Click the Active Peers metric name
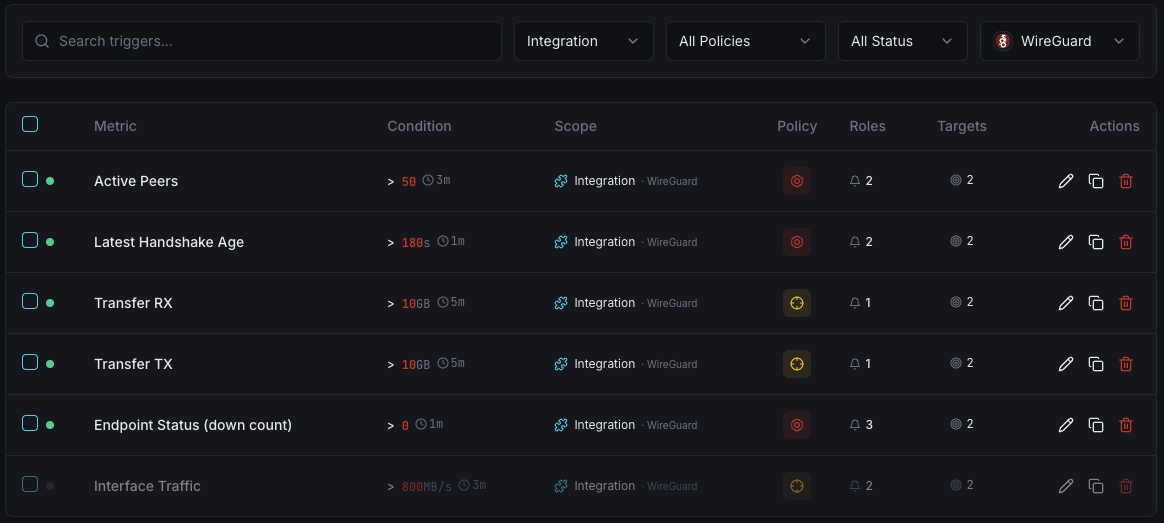The height and width of the screenshot is (523, 1164). [136, 181]
